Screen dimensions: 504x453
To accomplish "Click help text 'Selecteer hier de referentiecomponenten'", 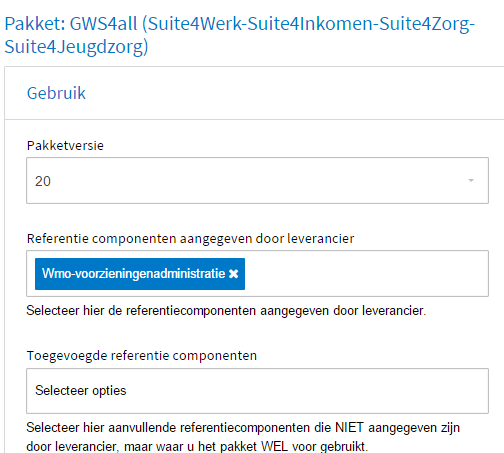I will [x=226, y=310].
